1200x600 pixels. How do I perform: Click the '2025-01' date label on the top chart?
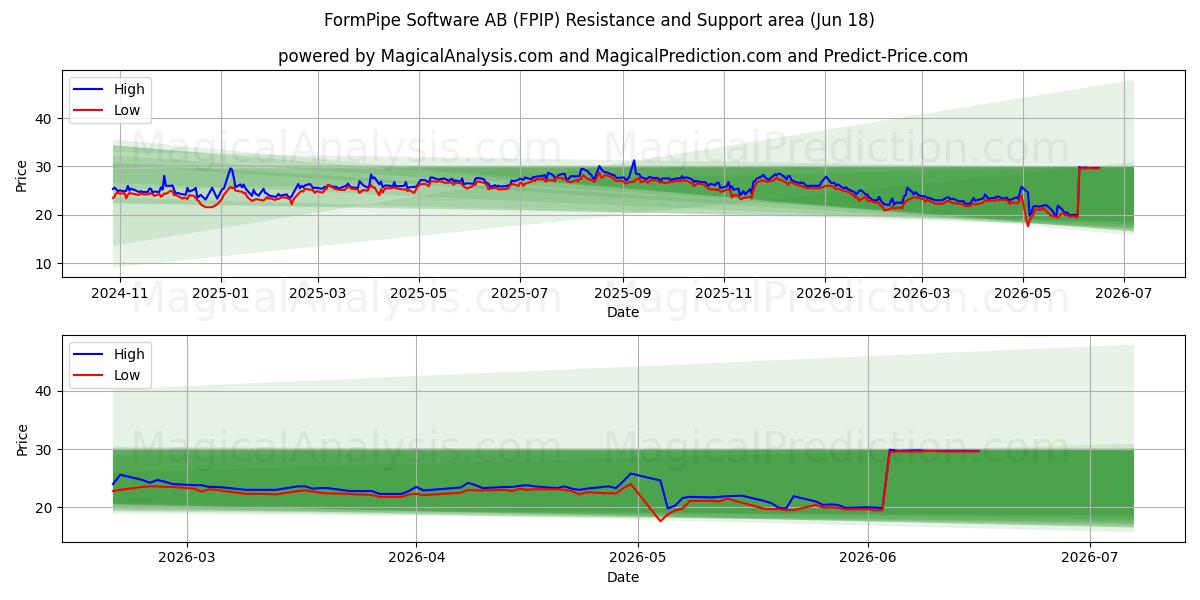(x=221, y=295)
